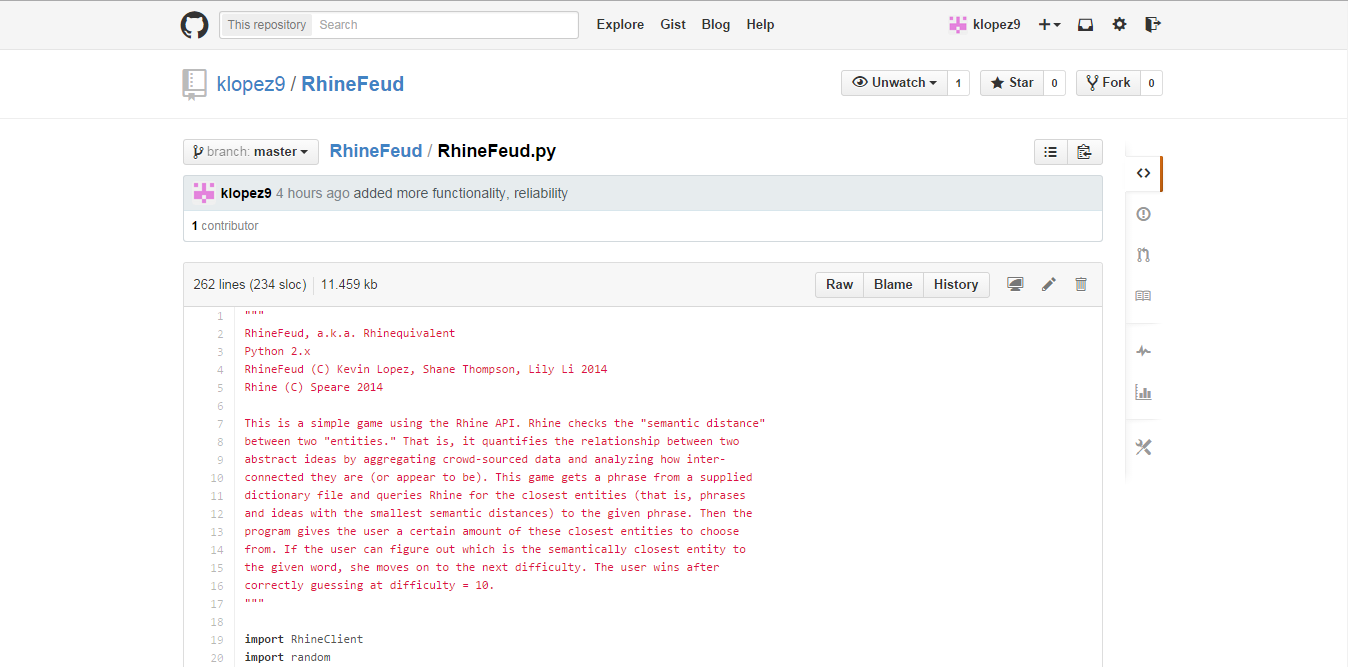Image resolution: width=1348 pixels, height=667 pixels.
Task: Go to Gist in top navigation
Action: tap(673, 25)
